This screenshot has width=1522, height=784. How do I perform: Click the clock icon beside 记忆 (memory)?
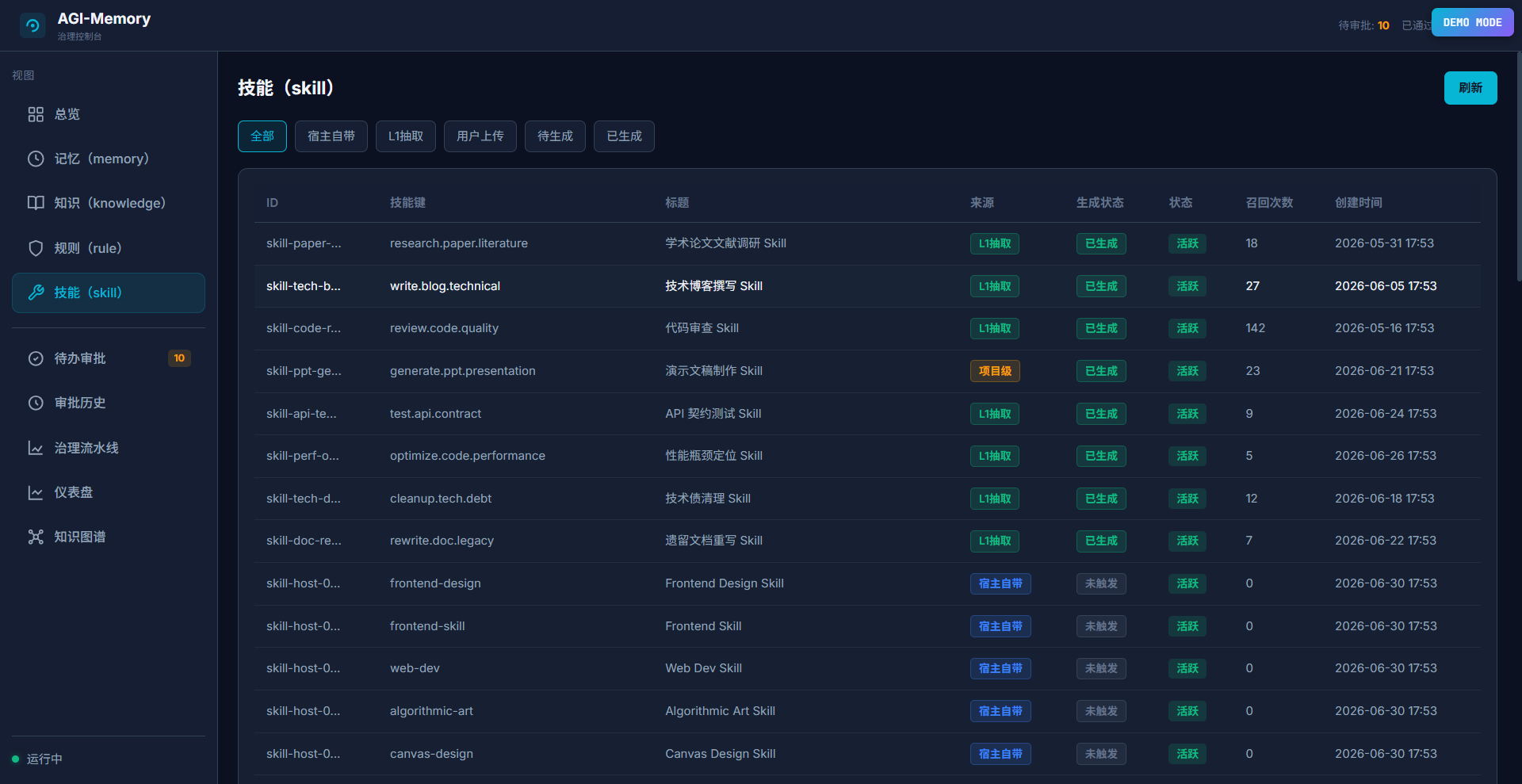click(x=36, y=159)
